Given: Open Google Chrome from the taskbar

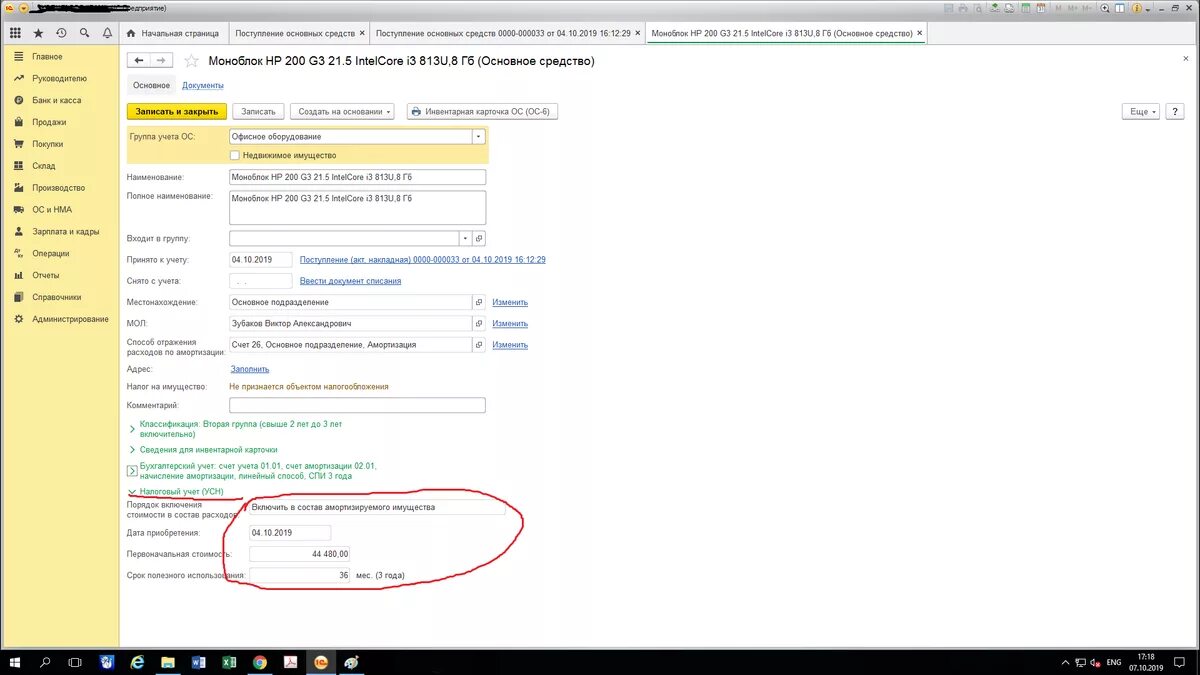Looking at the screenshot, I should (259, 662).
